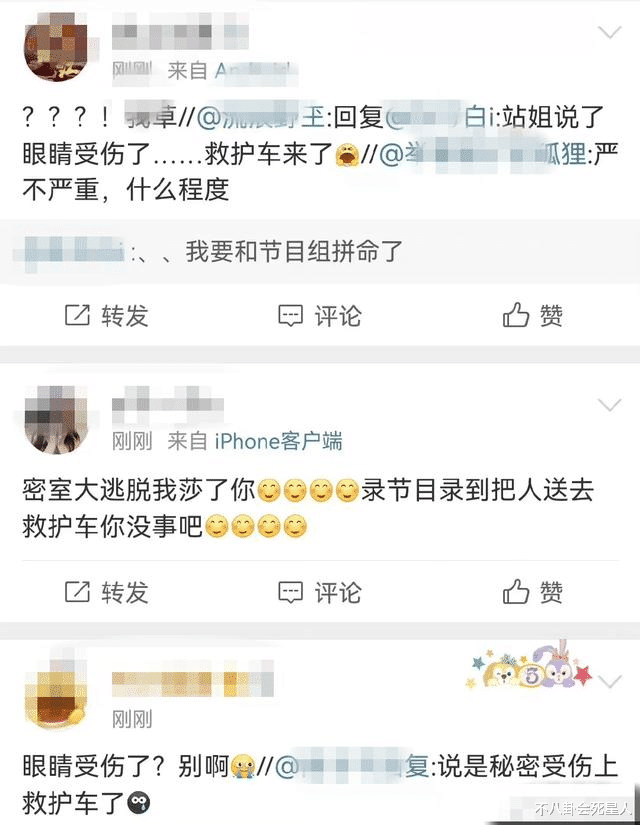Tap the comment bubble under the 密室大逃脱 post
The width and height of the screenshot is (640, 825).
291,592
